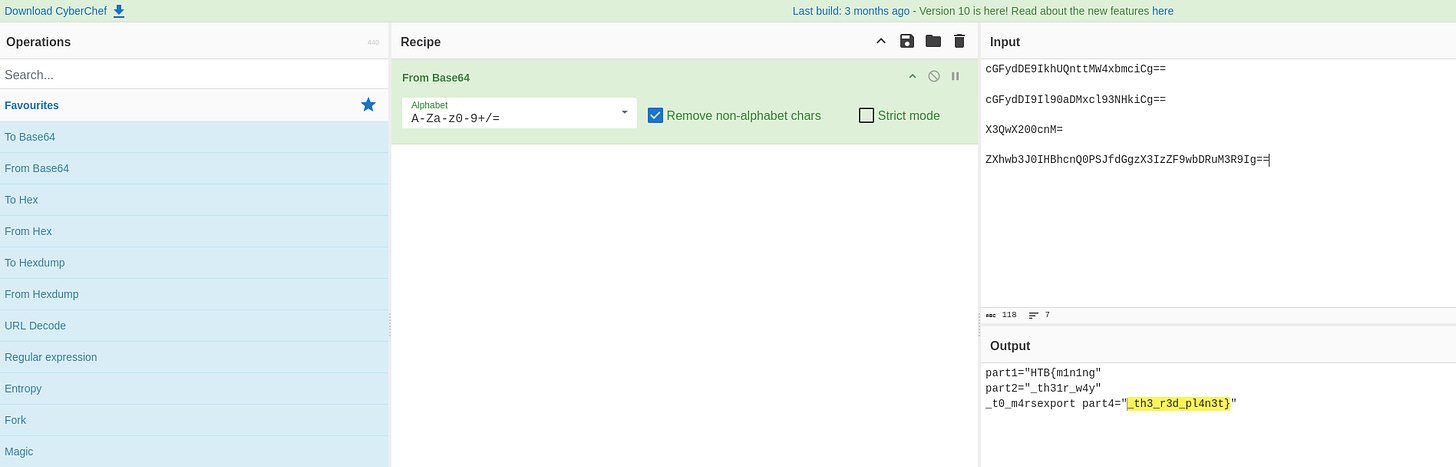
Task: Click highlighted output text _th3_r3d_pl4n3t}
Action: [x=1178, y=403]
